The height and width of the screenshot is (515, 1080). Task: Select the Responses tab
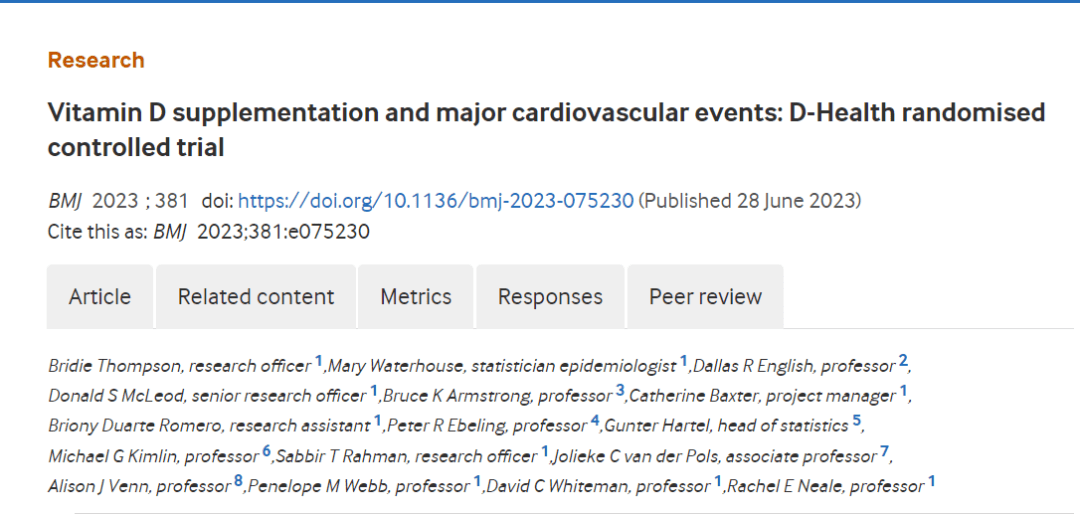coord(550,297)
